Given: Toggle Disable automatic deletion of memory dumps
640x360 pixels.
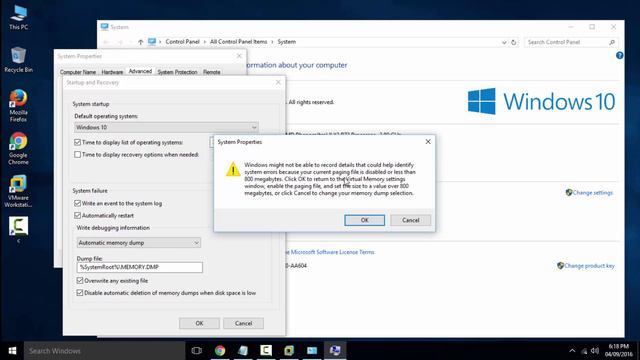Looking at the screenshot, I should click(x=80, y=293).
